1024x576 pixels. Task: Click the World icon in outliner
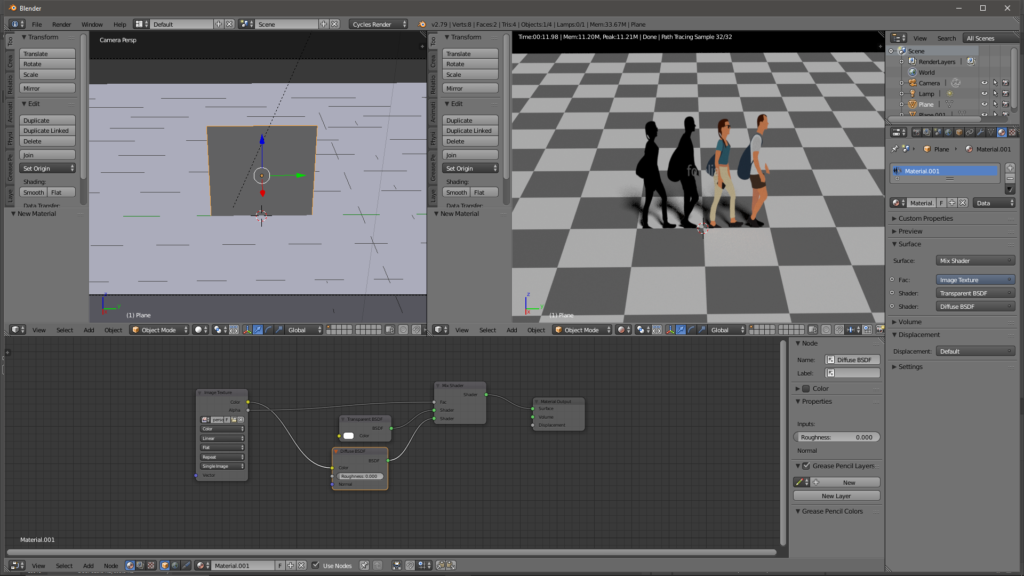coord(912,72)
